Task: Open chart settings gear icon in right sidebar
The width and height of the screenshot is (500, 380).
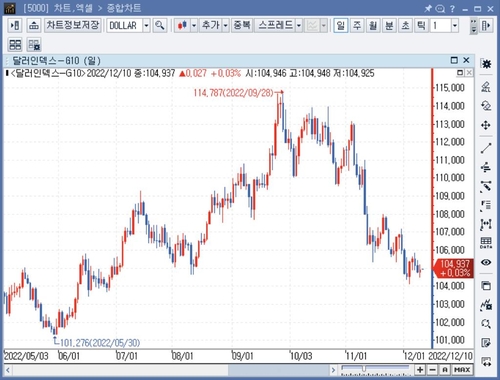Action: [x=486, y=64]
